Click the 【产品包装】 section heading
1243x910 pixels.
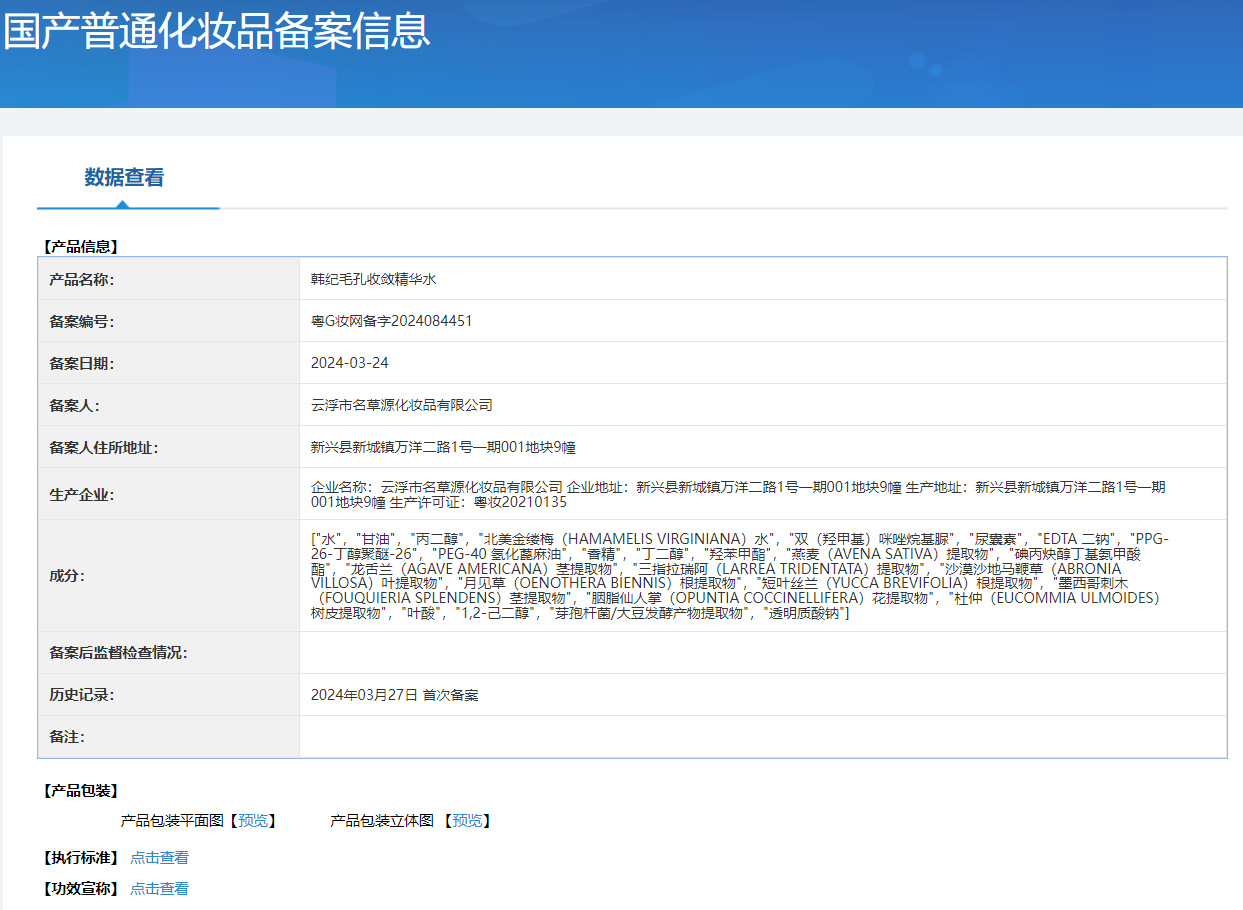pos(80,791)
